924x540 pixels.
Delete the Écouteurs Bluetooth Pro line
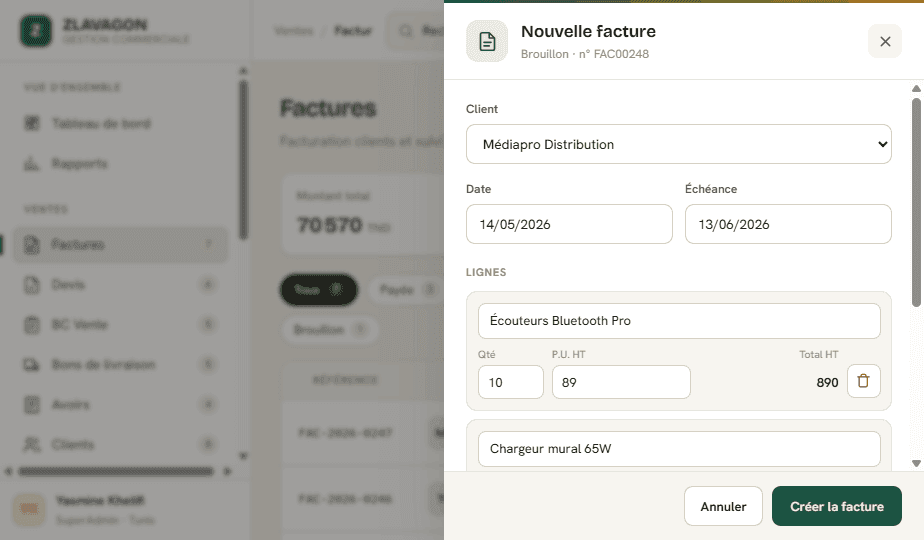(863, 381)
